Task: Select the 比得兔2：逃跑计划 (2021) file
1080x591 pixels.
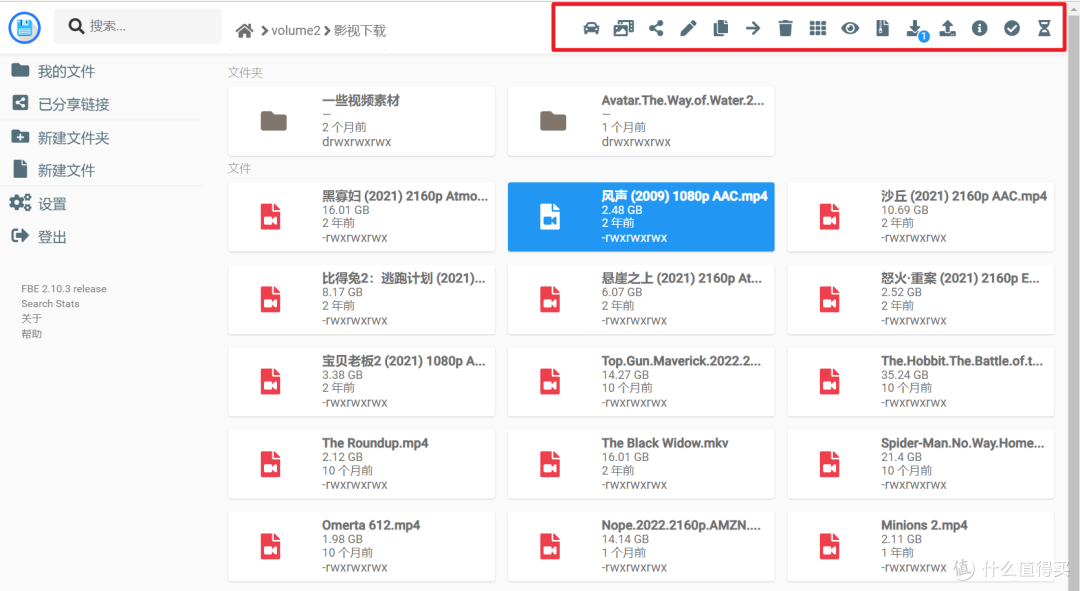Action: (362, 300)
